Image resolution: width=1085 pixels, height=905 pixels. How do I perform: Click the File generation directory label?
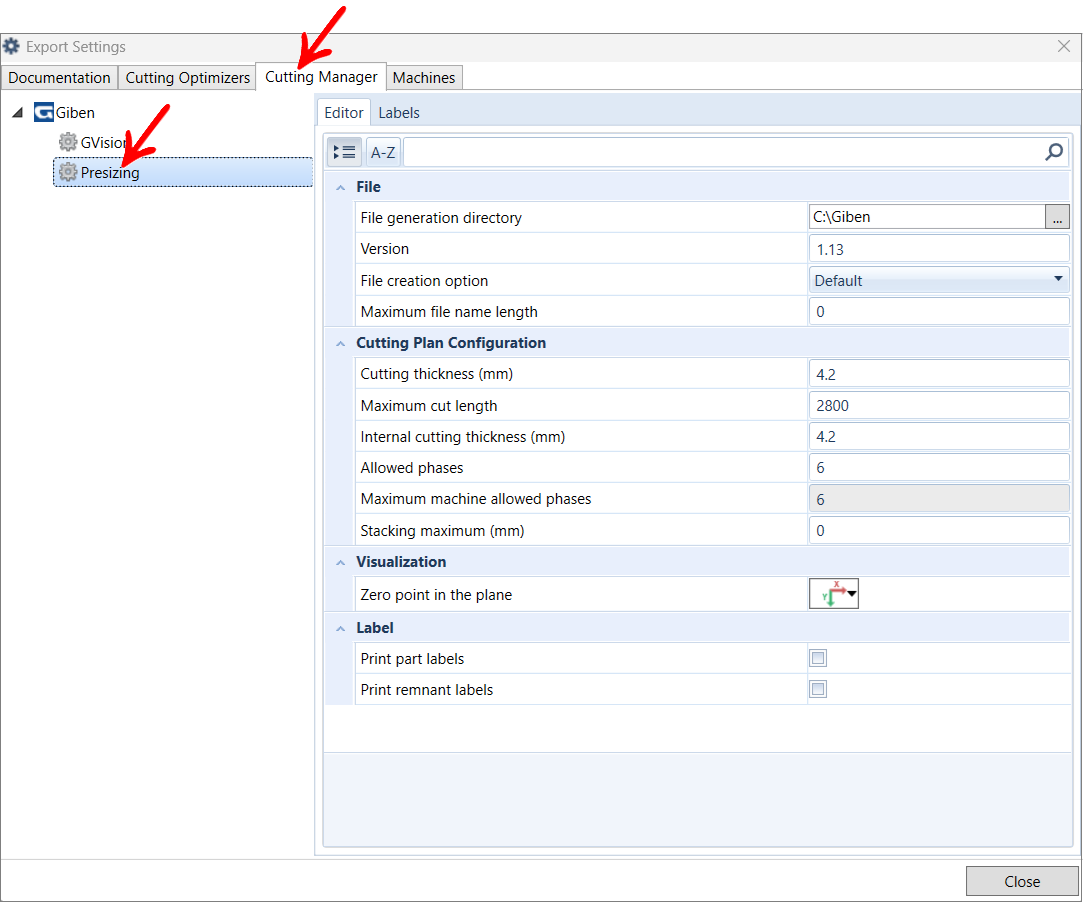click(x=441, y=218)
